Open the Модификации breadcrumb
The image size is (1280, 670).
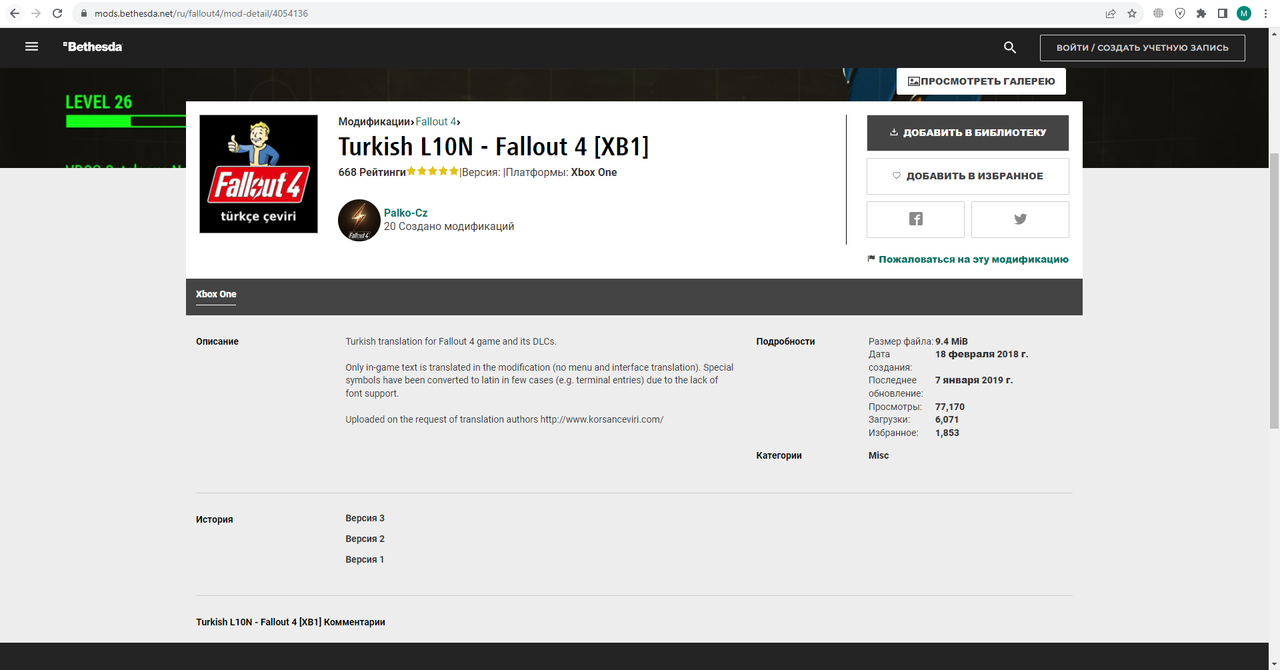pos(374,122)
